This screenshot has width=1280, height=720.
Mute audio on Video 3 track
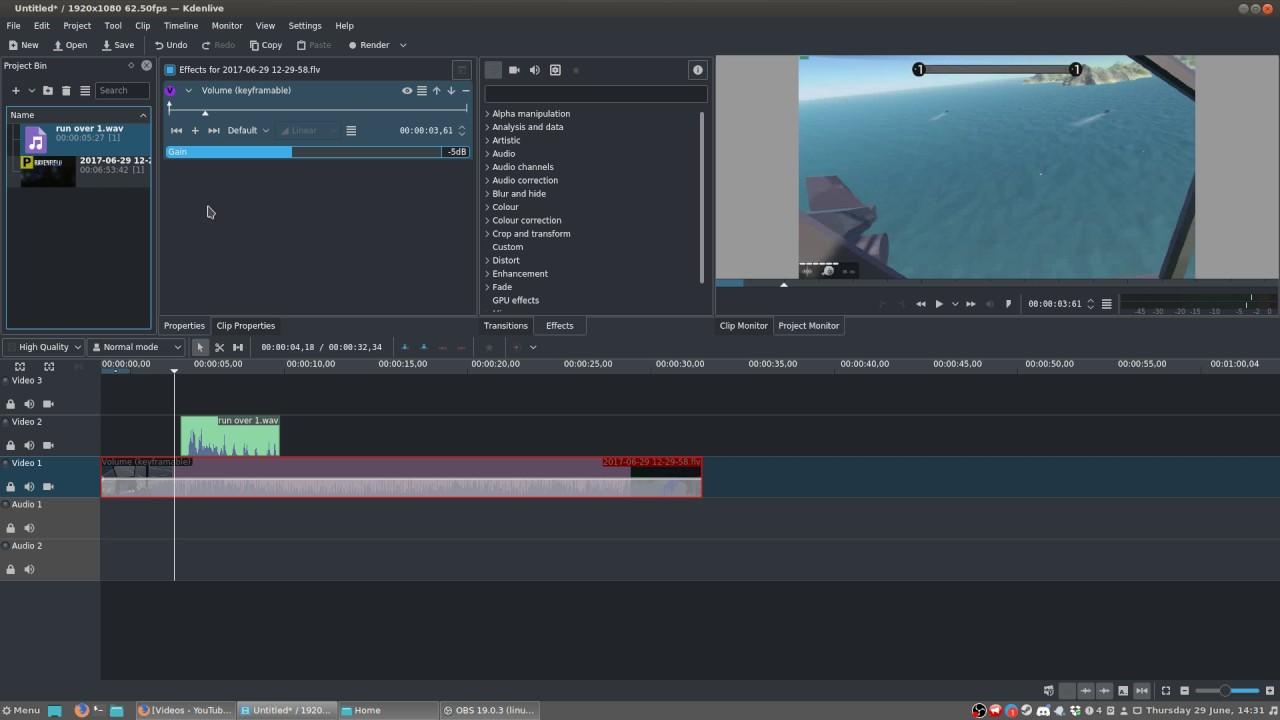[x=29, y=404]
